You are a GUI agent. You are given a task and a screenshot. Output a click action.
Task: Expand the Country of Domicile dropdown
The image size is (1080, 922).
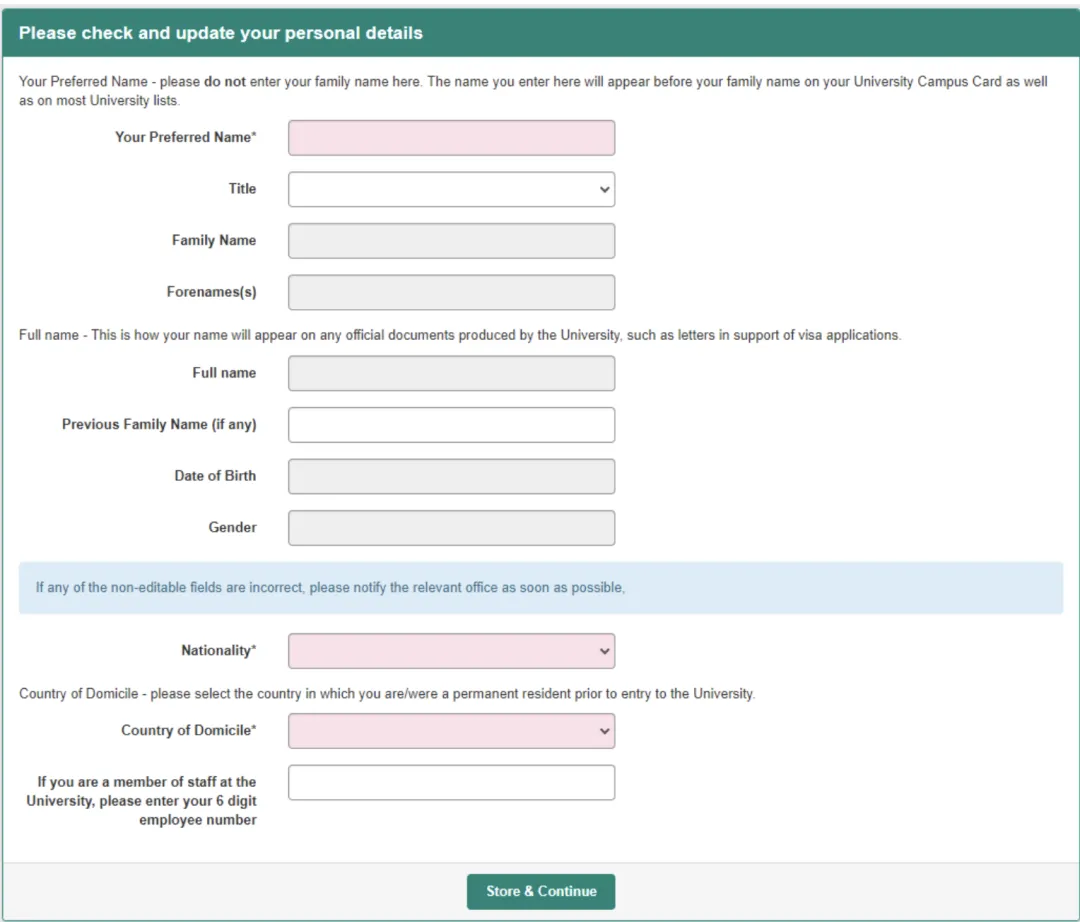tap(451, 731)
